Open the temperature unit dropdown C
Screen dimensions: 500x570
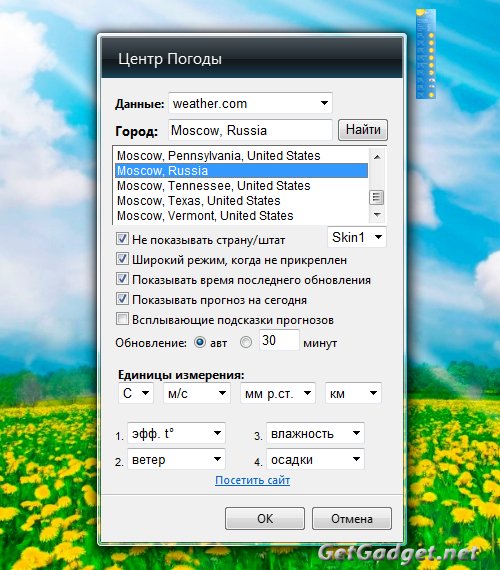[136, 393]
